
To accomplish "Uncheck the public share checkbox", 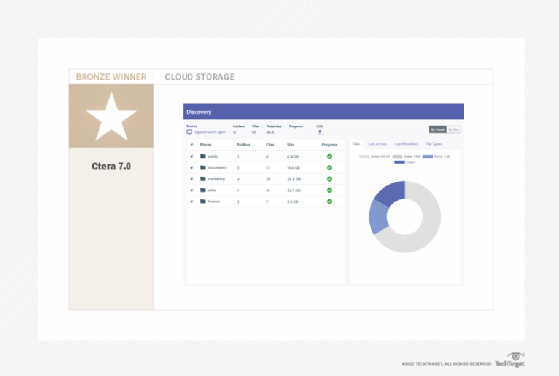I will pos(192,156).
